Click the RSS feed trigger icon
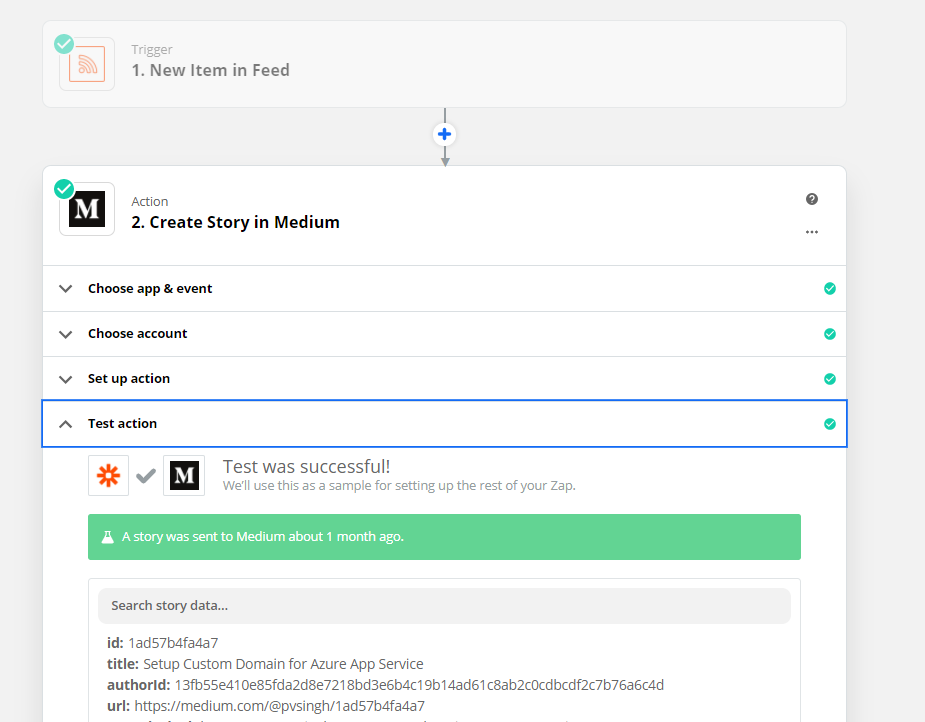 pyautogui.click(x=87, y=64)
